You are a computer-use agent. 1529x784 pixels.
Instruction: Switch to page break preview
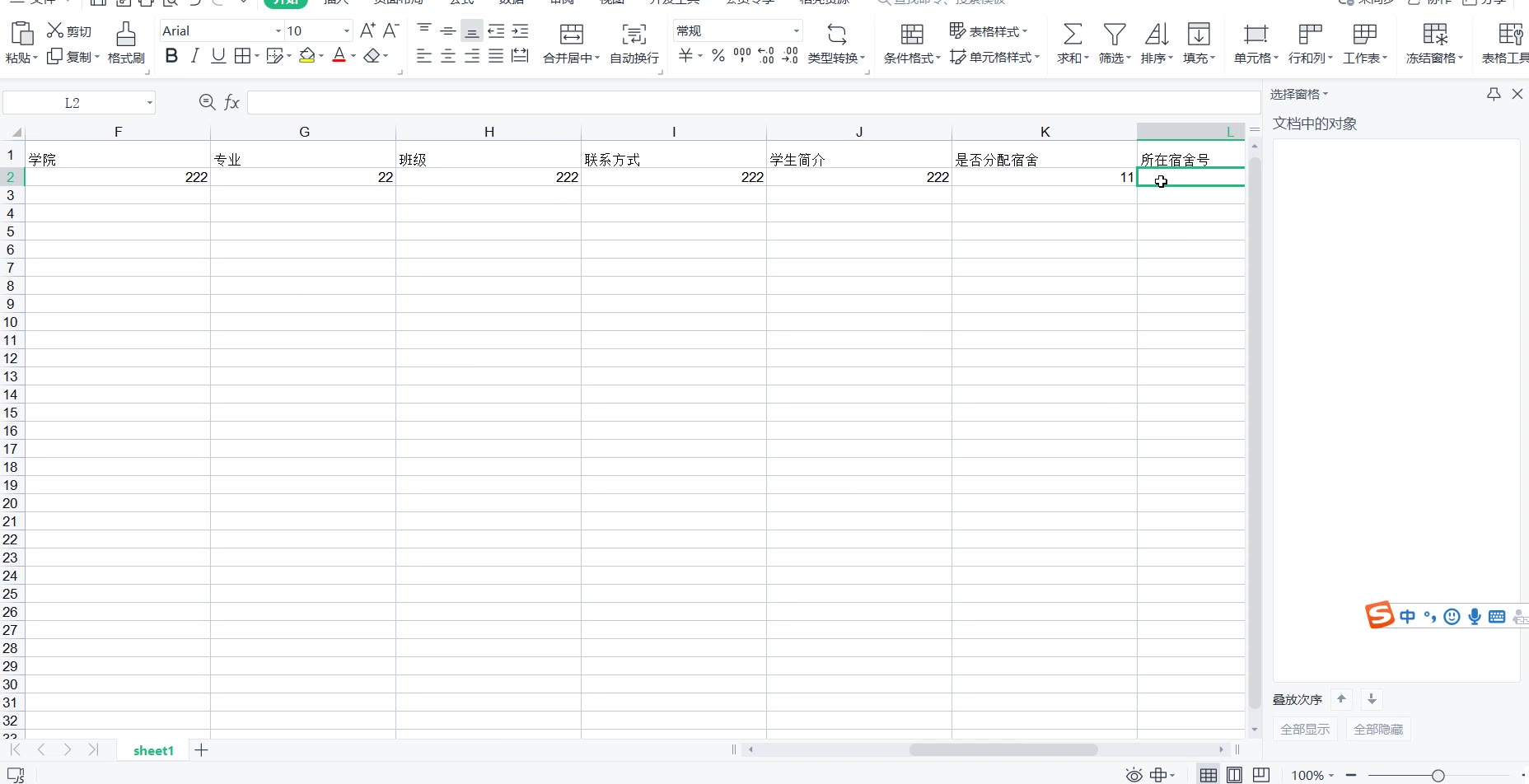point(1261,775)
